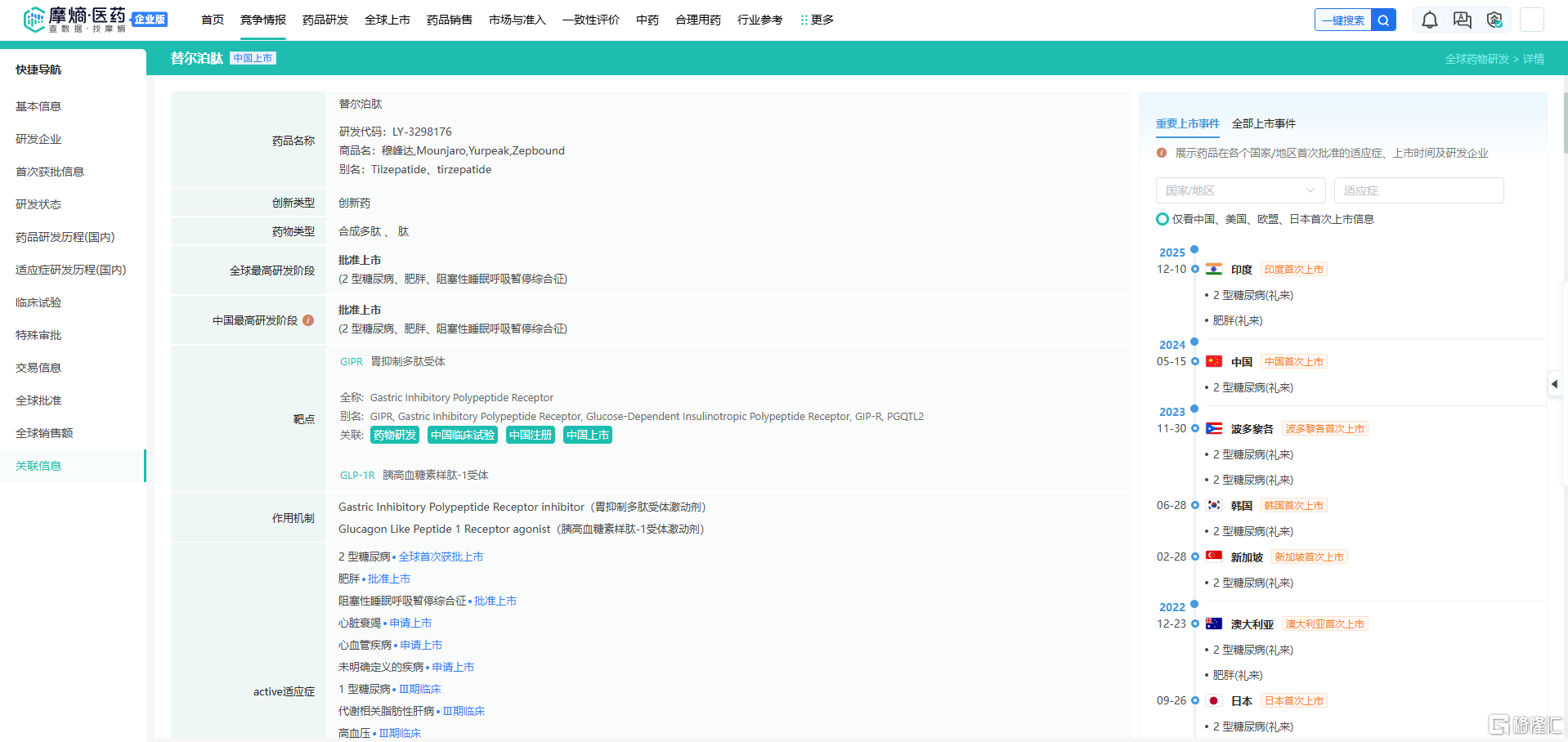Open the 一致性评价 menu
This screenshot has height=742, width=1568.
coord(591,20)
